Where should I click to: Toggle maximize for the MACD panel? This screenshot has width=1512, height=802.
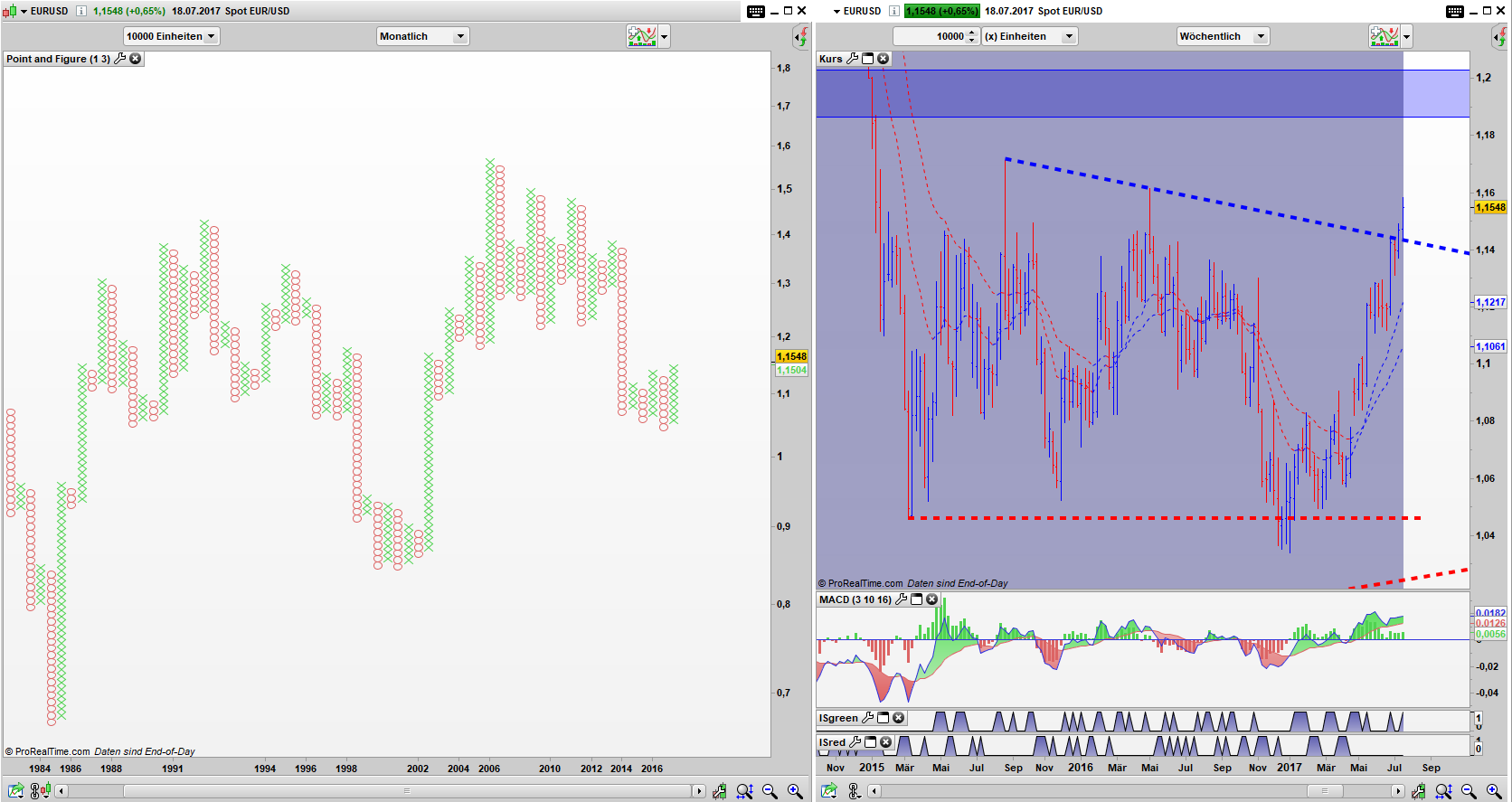[x=916, y=599]
